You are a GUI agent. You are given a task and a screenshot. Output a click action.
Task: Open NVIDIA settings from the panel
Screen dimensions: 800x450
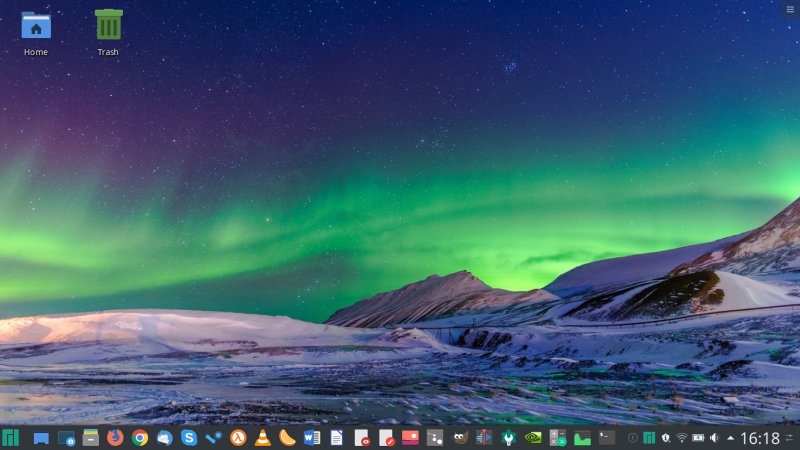pyautogui.click(x=533, y=438)
